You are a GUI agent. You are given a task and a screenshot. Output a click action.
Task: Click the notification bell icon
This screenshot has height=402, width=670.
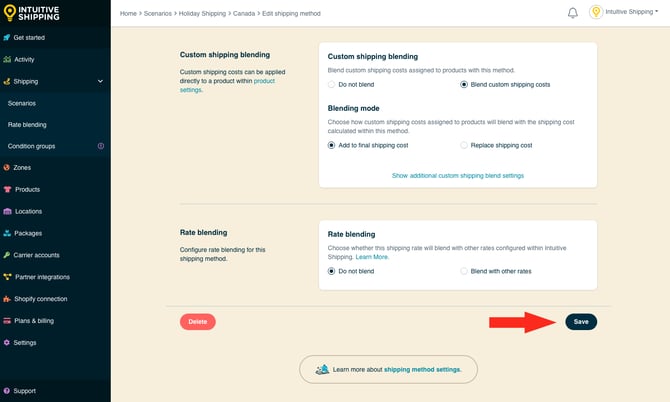click(x=573, y=13)
